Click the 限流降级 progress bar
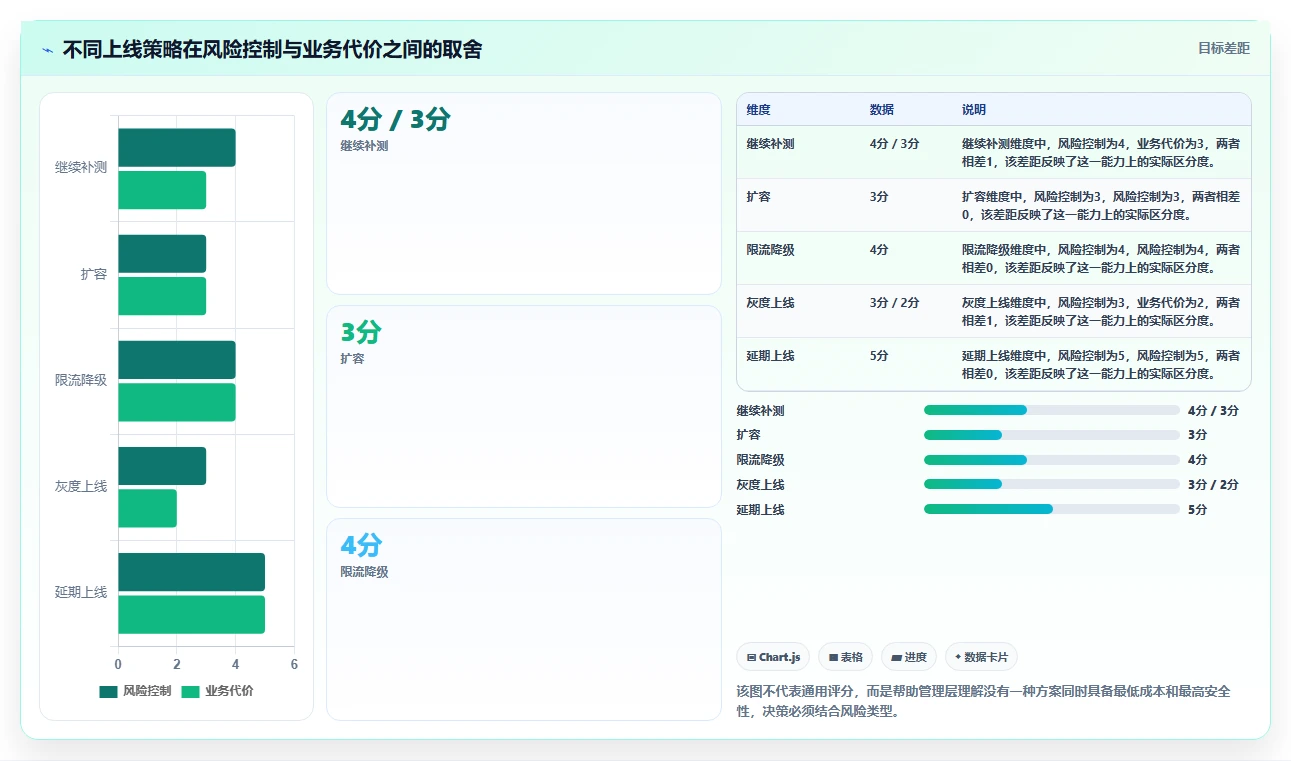The width and height of the screenshot is (1291, 761). 1052,460
